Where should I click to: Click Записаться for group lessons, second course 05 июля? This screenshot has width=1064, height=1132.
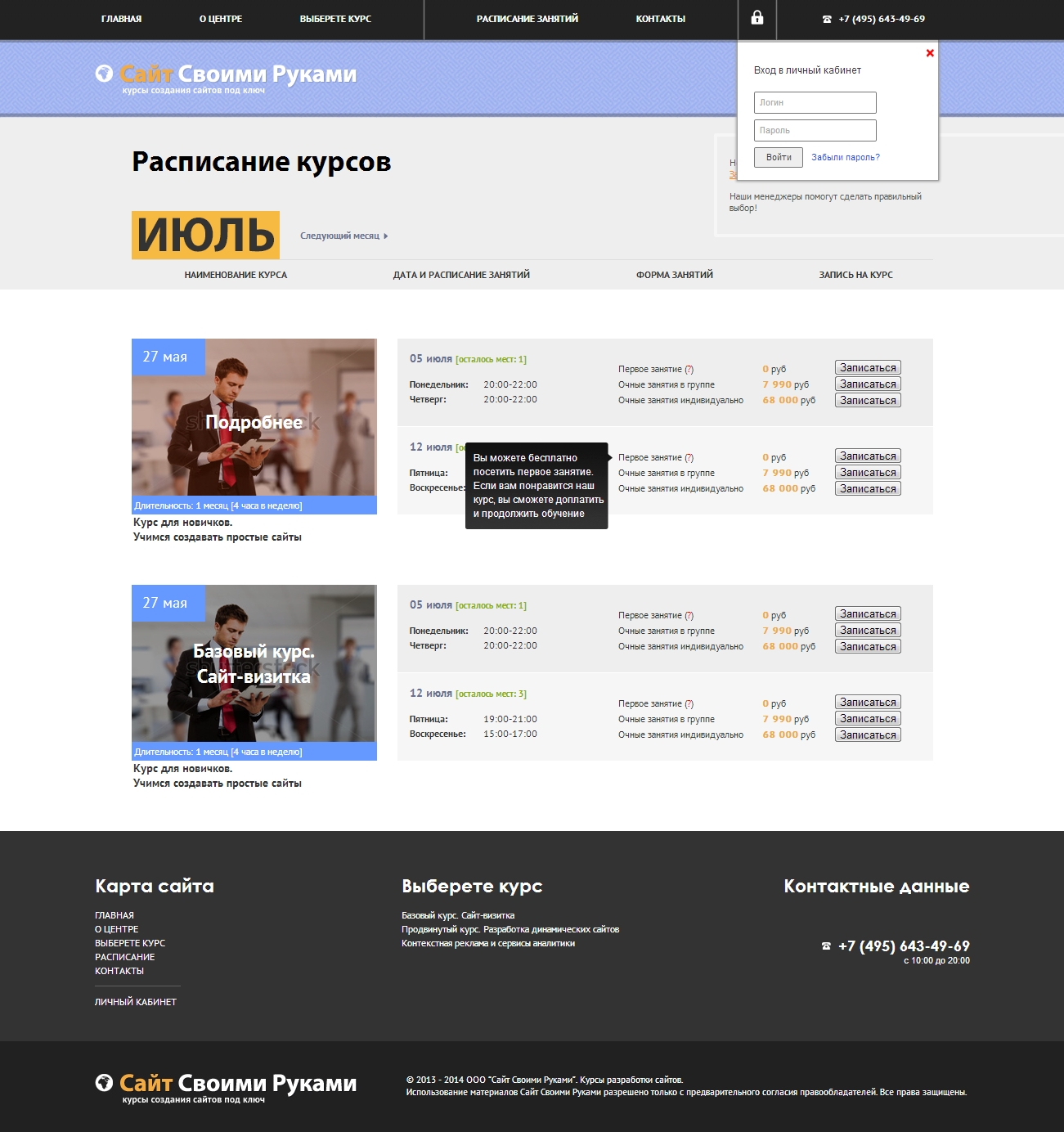pos(868,631)
